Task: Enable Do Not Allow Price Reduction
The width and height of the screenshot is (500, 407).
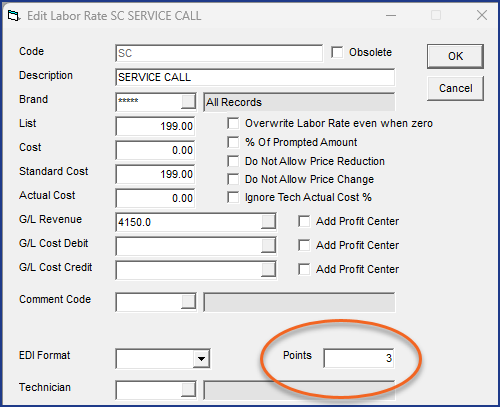Action: pyautogui.click(x=233, y=161)
